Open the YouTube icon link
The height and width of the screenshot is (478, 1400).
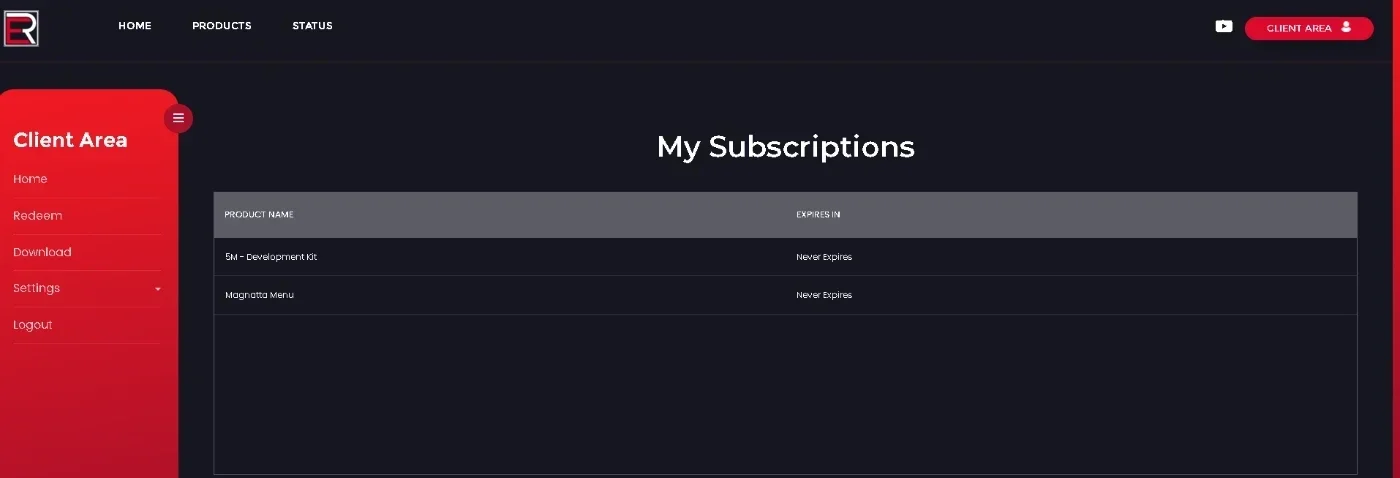(1224, 27)
